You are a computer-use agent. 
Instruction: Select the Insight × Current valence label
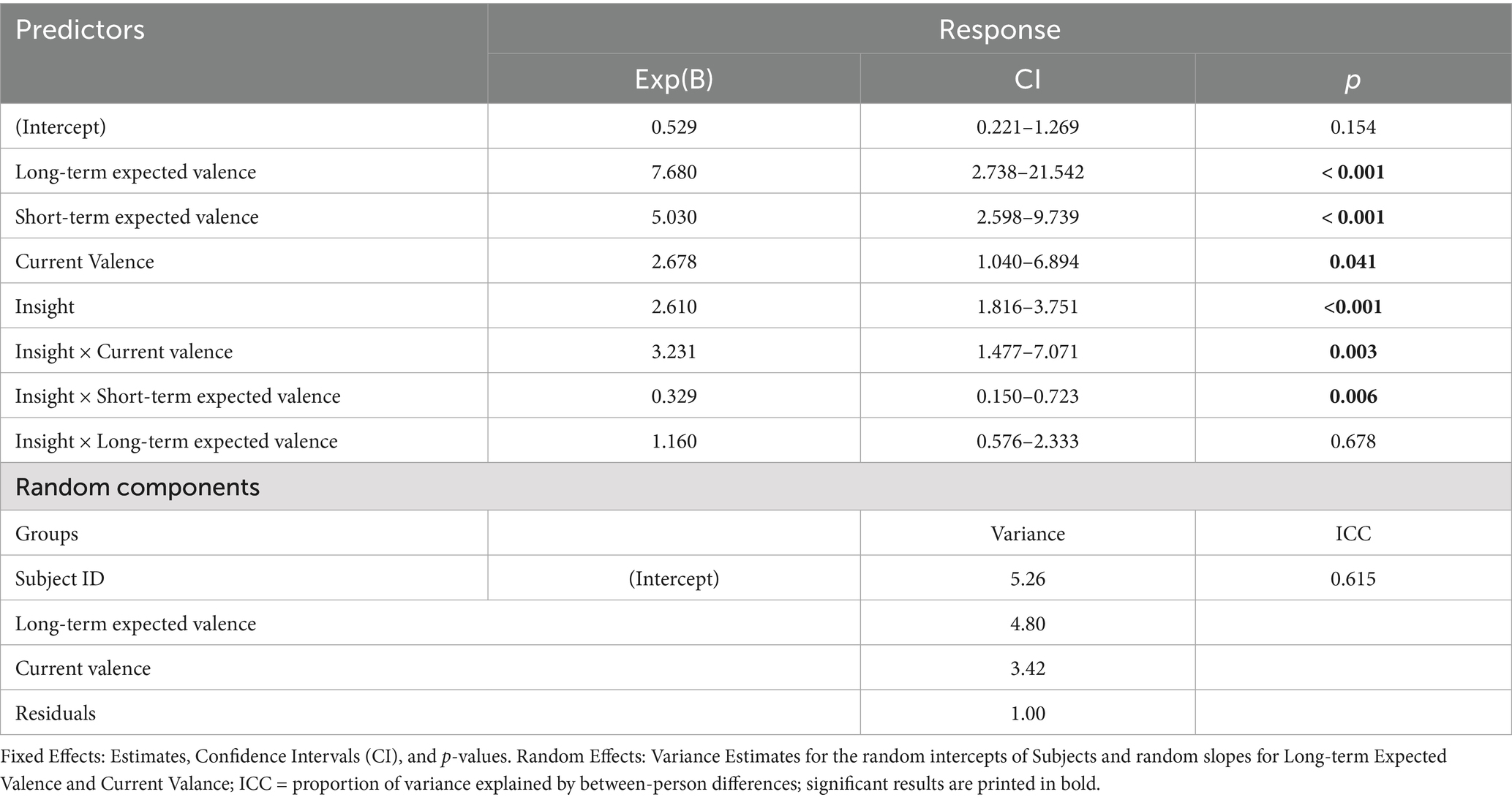coord(124,352)
